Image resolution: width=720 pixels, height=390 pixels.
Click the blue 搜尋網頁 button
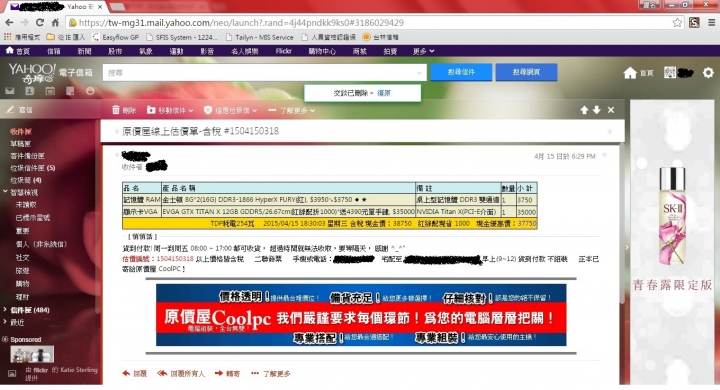pyautogui.click(x=526, y=72)
